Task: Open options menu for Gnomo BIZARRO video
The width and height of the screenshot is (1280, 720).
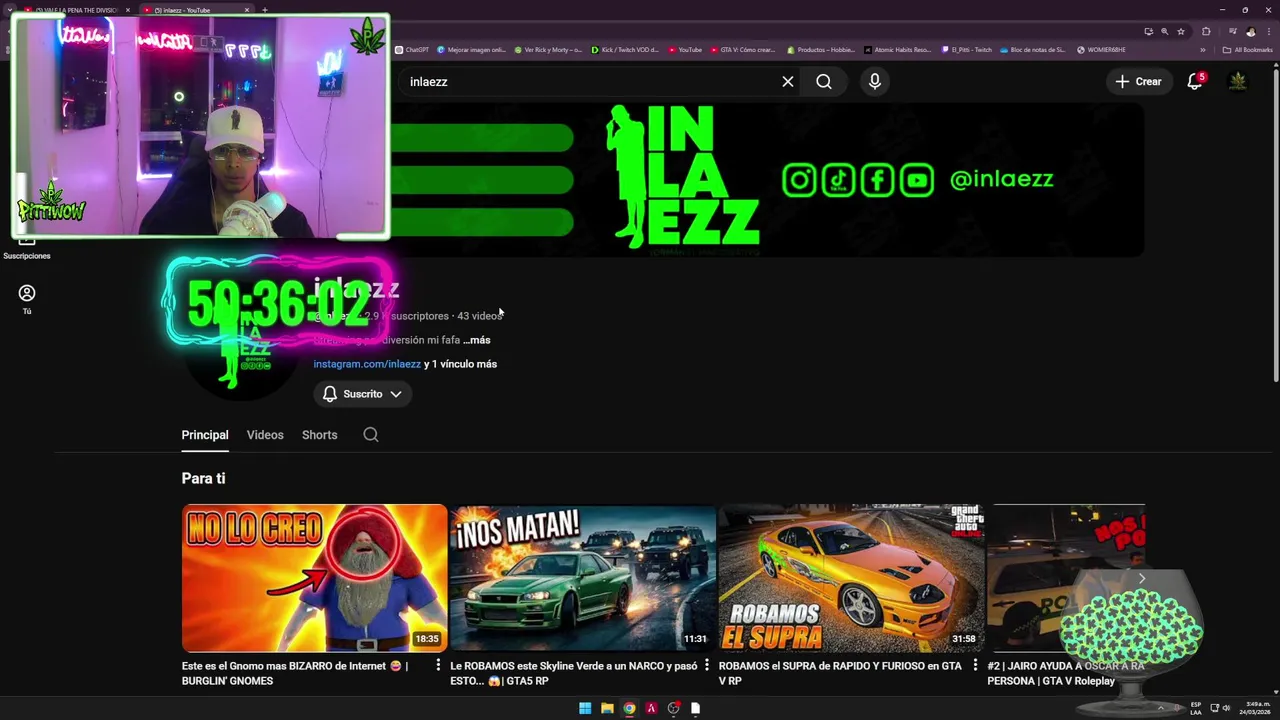Action: 438,666
